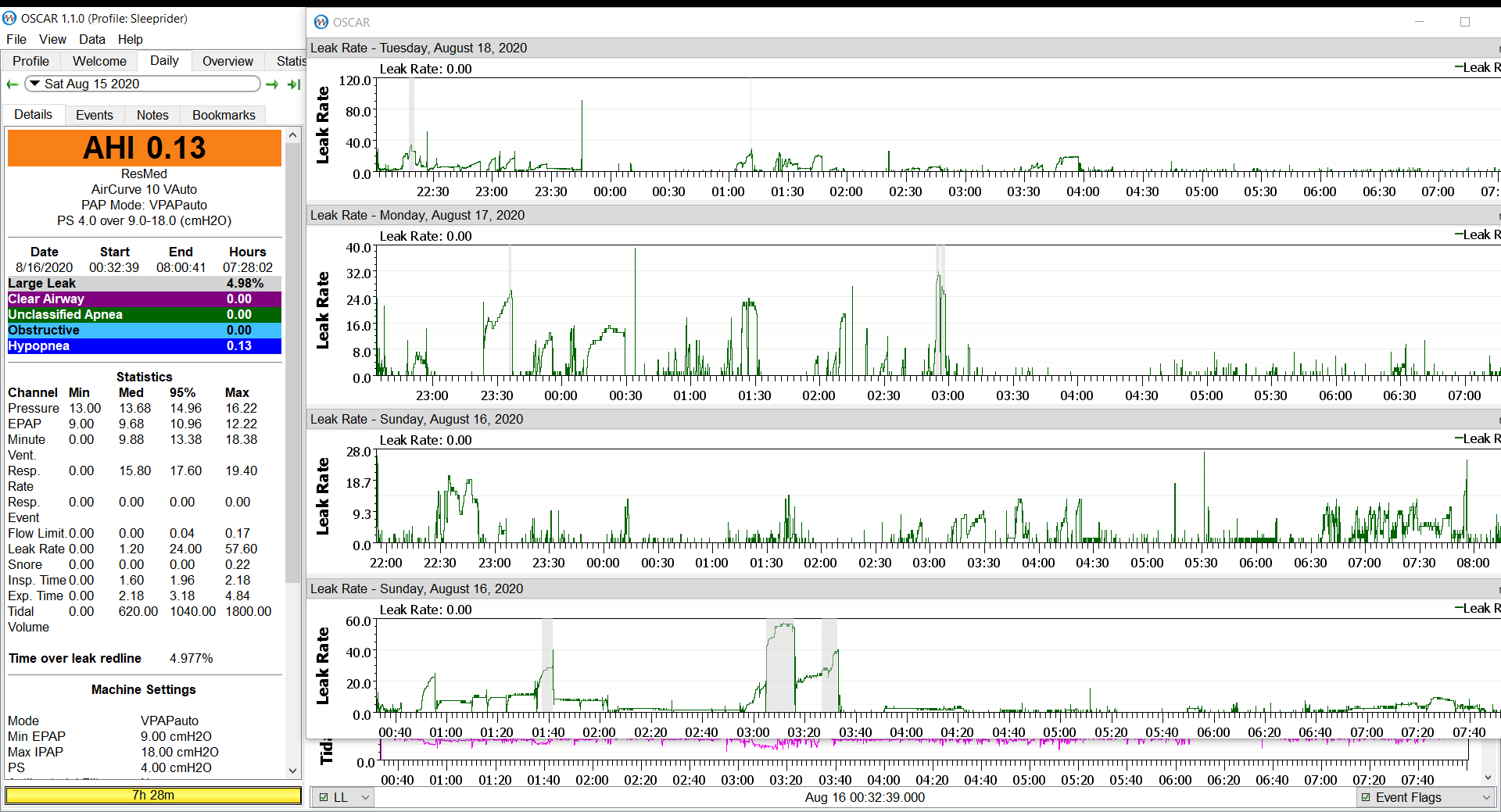Show the Details sub-tab
This screenshot has width=1501, height=812.
click(x=34, y=114)
